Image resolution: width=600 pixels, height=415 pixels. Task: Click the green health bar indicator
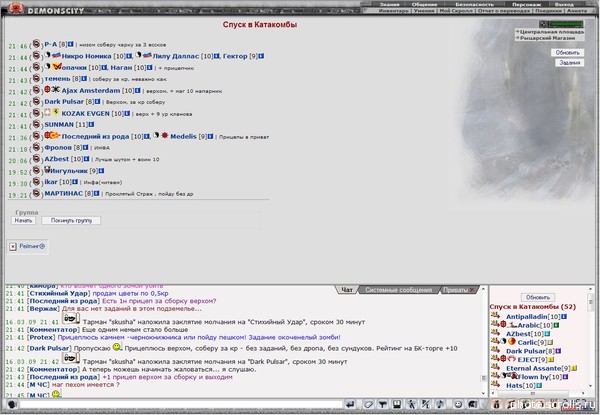tap(566, 24)
